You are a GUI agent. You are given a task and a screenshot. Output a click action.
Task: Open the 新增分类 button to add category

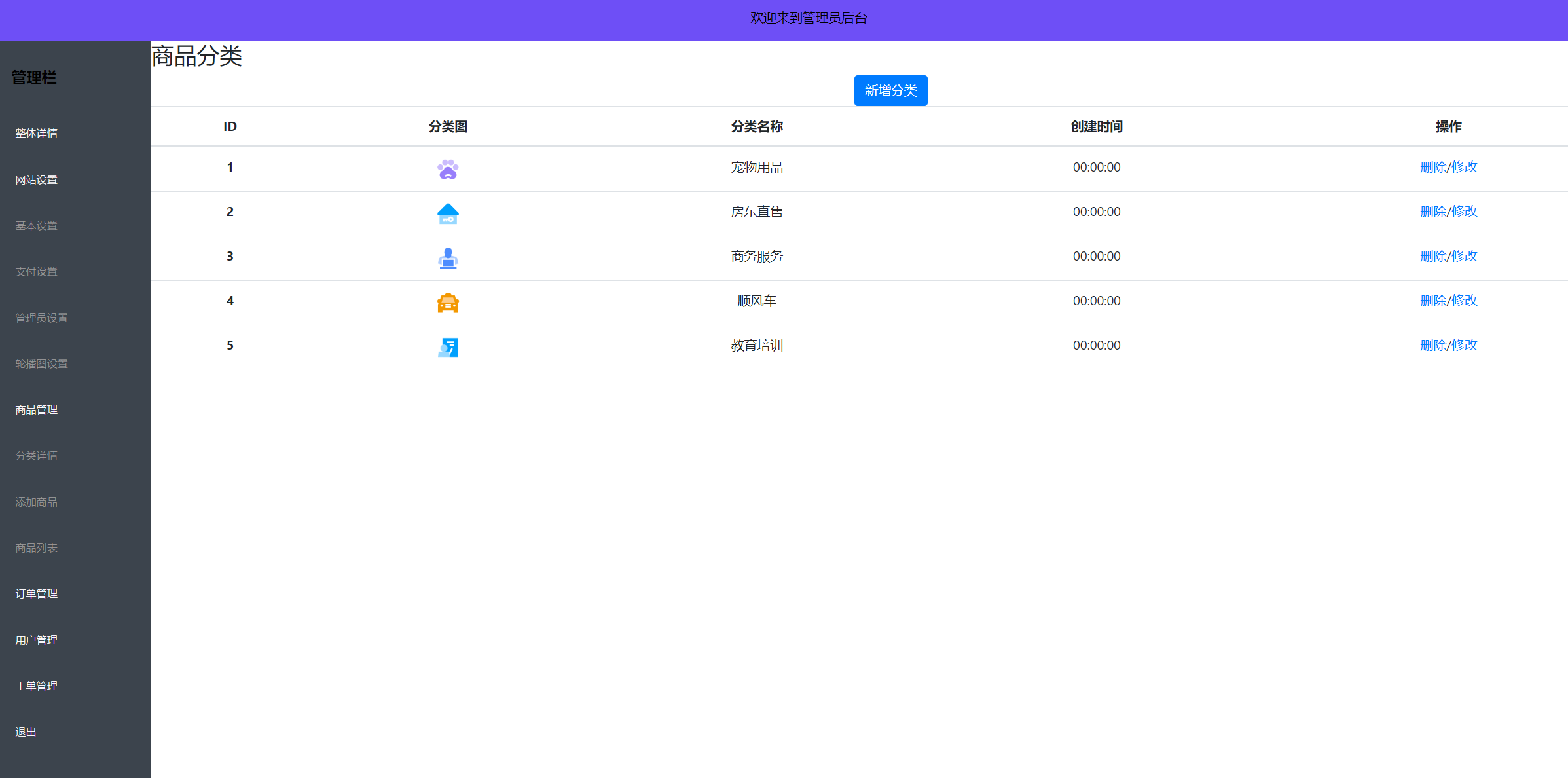(890, 90)
